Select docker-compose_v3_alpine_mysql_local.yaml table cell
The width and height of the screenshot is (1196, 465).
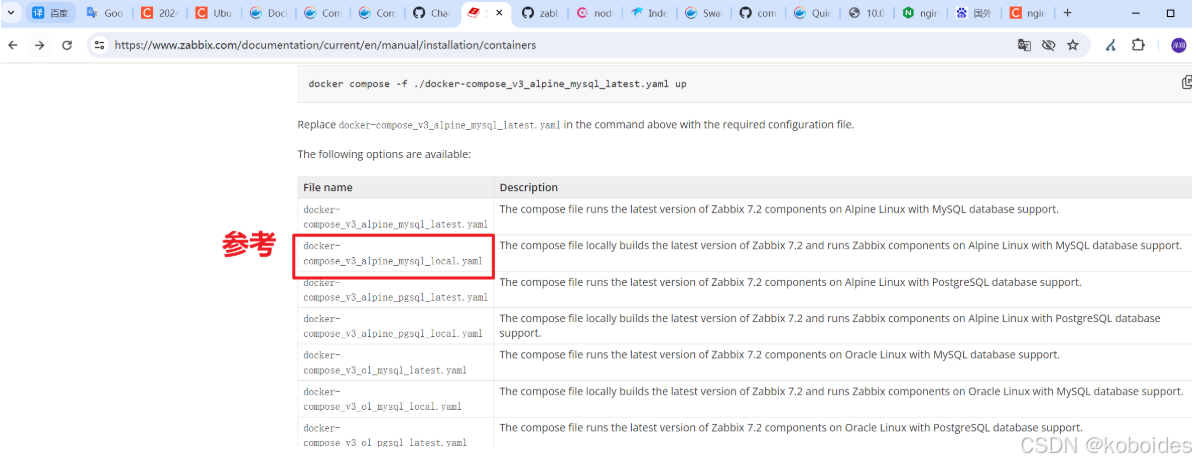point(395,253)
